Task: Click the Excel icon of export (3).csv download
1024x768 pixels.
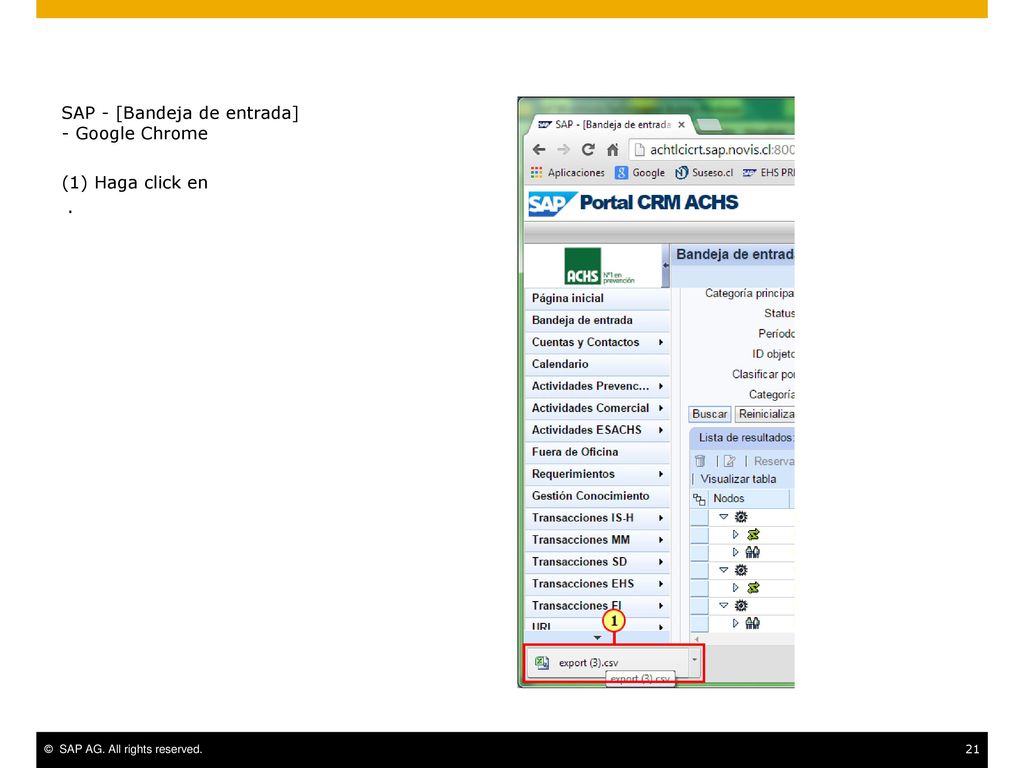Action: 542,663
